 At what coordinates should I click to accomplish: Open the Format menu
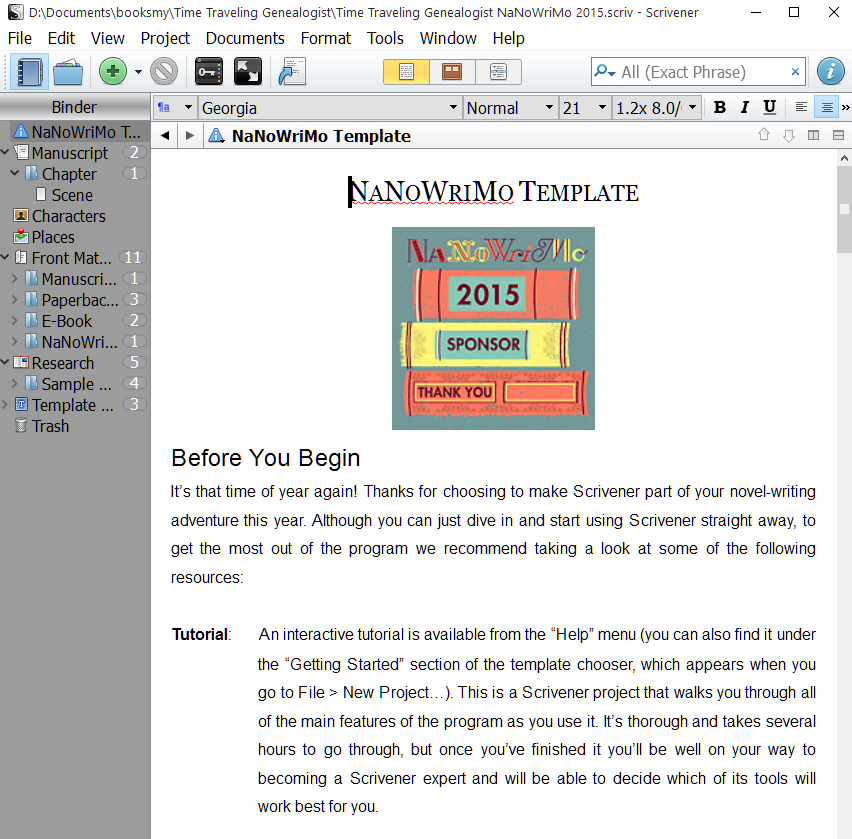[x=325, y=38]
